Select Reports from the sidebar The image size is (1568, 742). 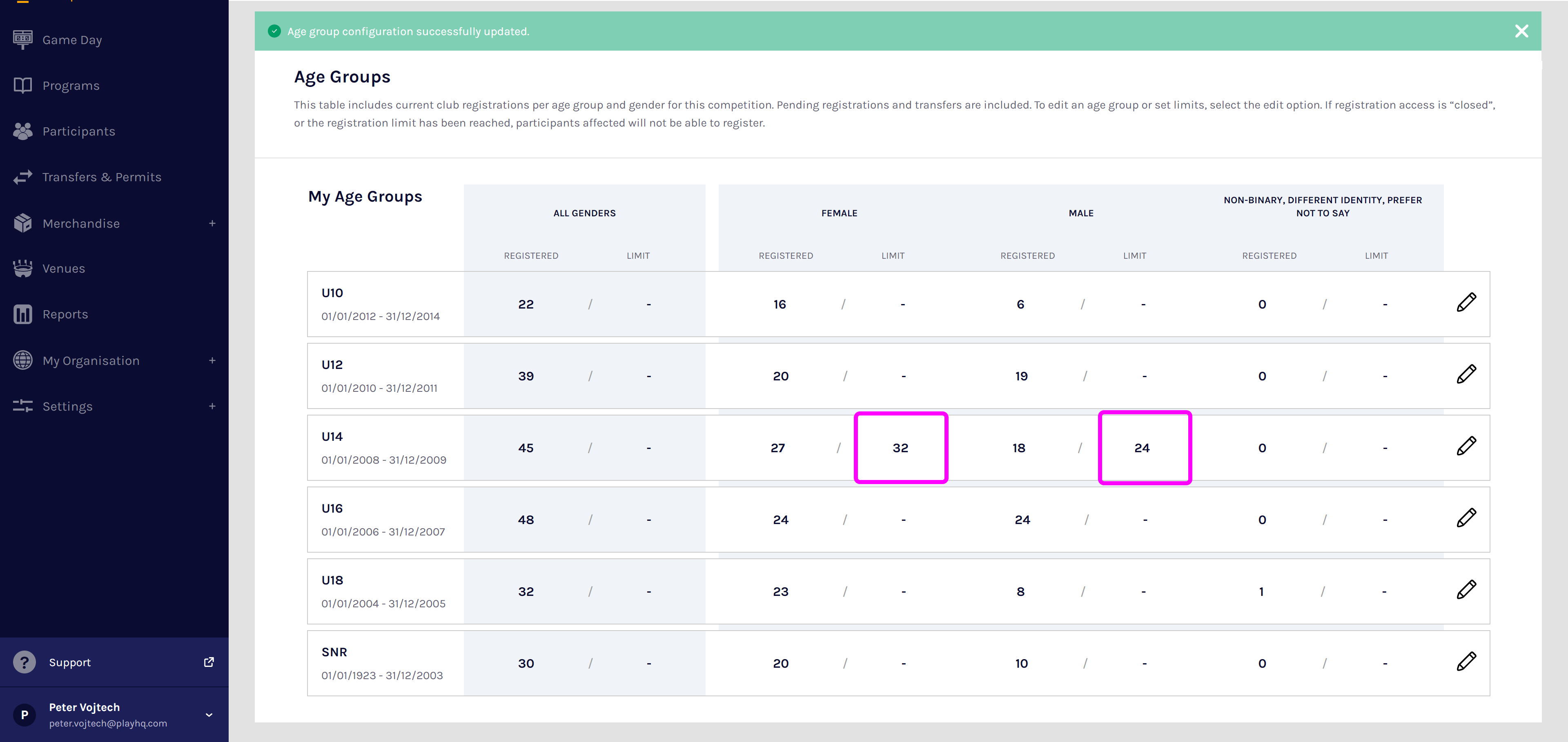point(65,314)
